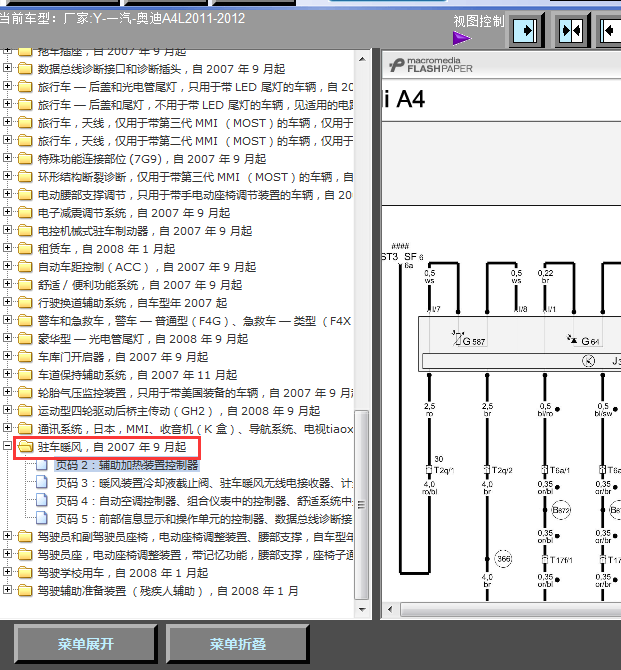Click the folder icon for 电子减震调节系统

coord(25,213)
